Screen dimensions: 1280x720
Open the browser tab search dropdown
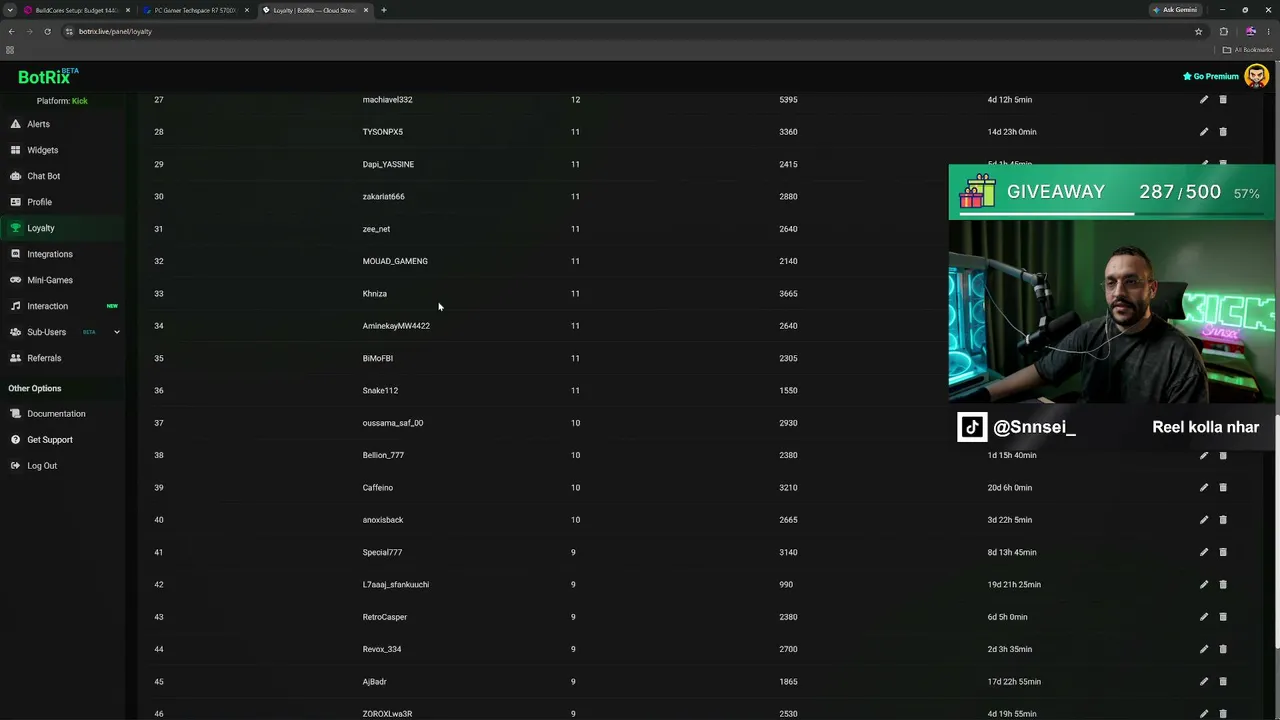[x=10, y=10]
